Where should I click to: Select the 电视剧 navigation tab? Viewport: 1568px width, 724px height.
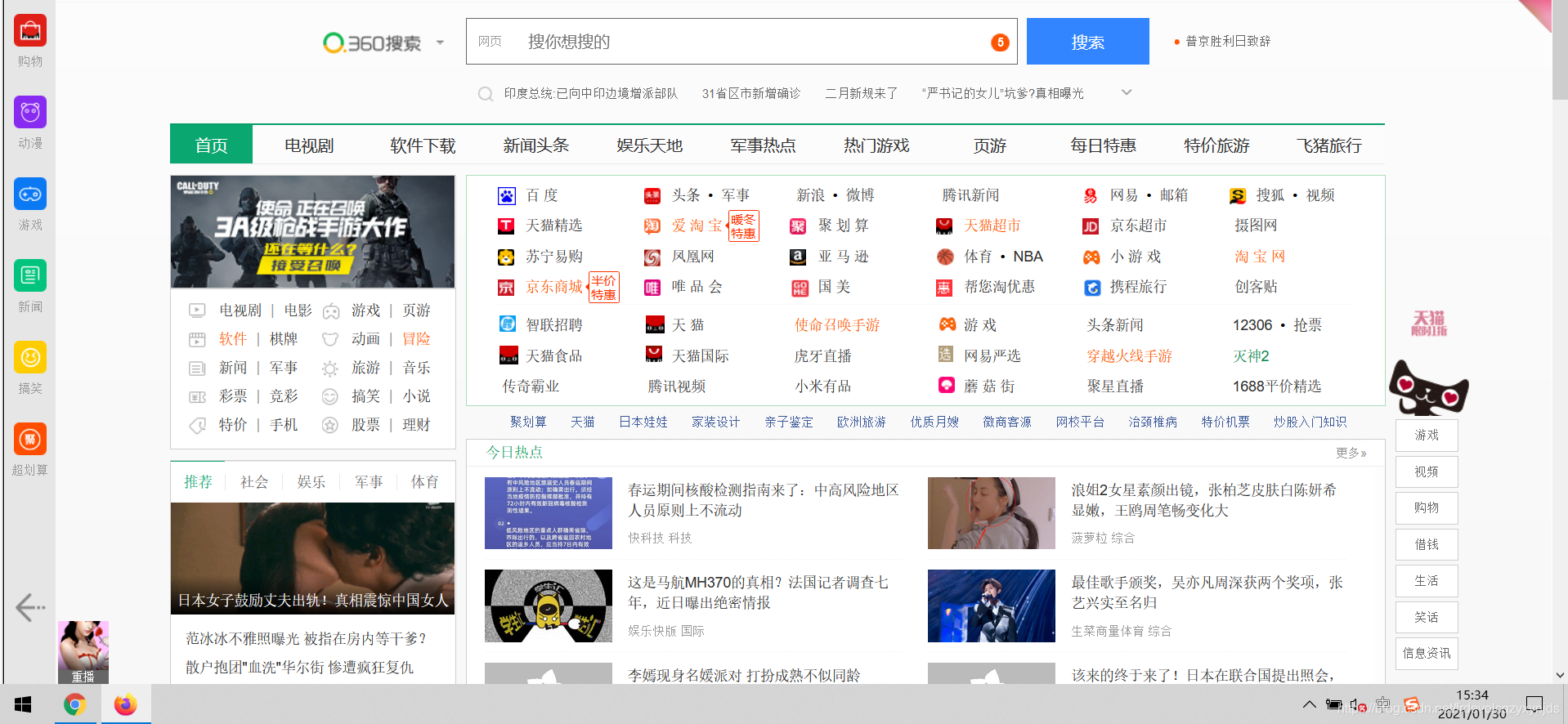309,145
